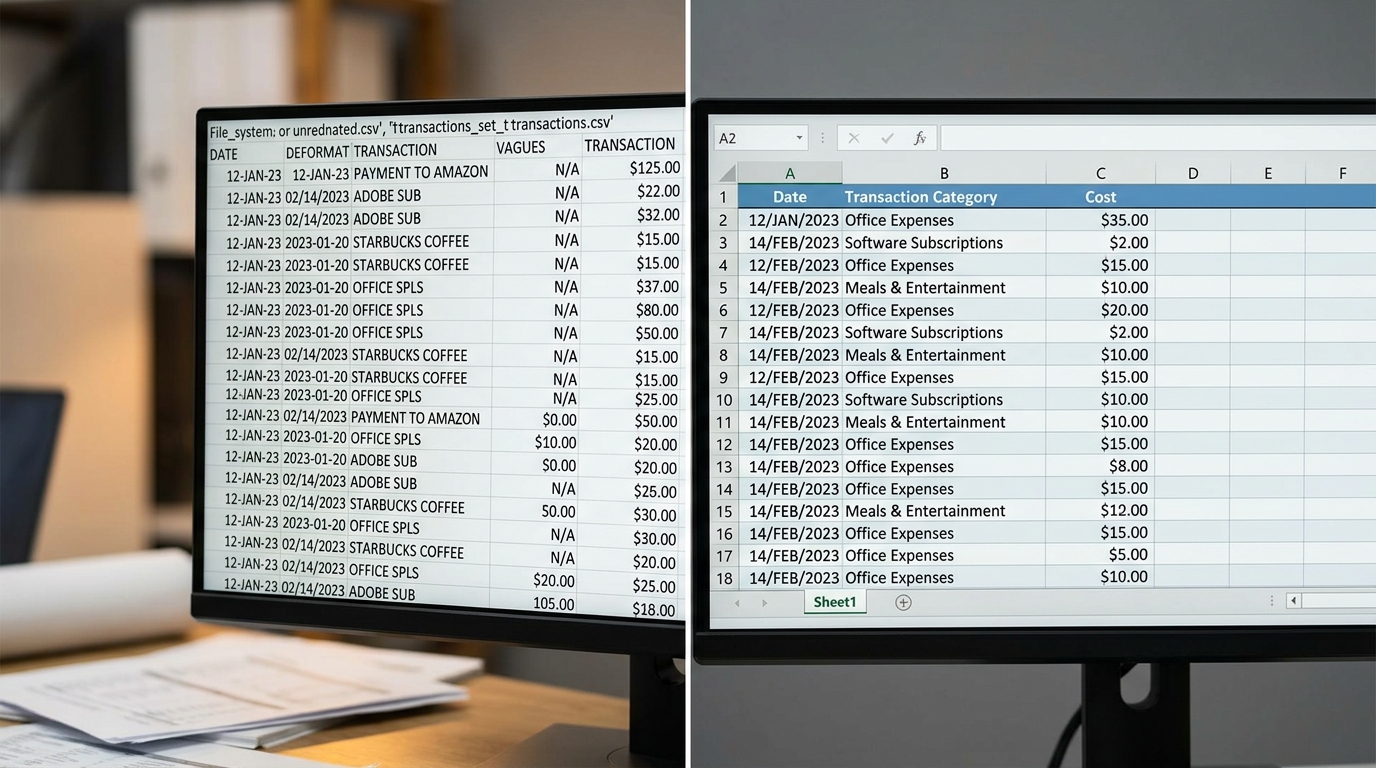Select Meals & Entertainment in spreadsheet row 15
This screenshot has width=1376, height=768.
(944, 511)
